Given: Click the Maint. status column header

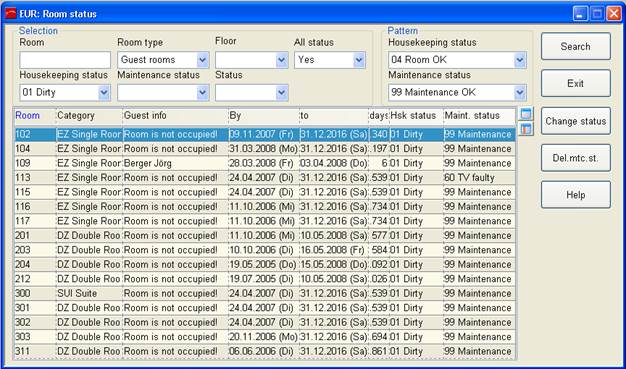Looking at the screenshot, I should click(x=479, y=116).
